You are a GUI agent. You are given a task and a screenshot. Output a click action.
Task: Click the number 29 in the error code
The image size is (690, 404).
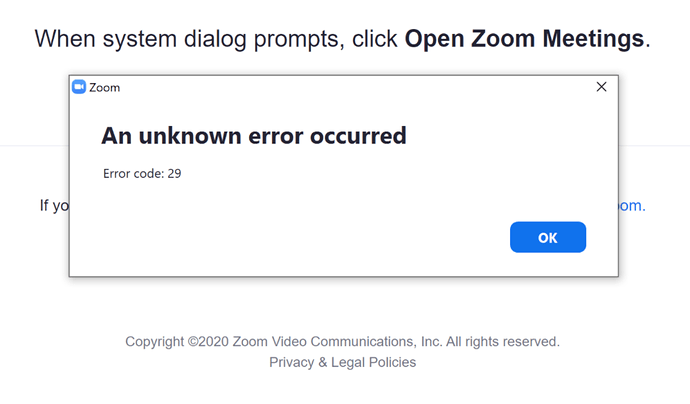point(174,174)
